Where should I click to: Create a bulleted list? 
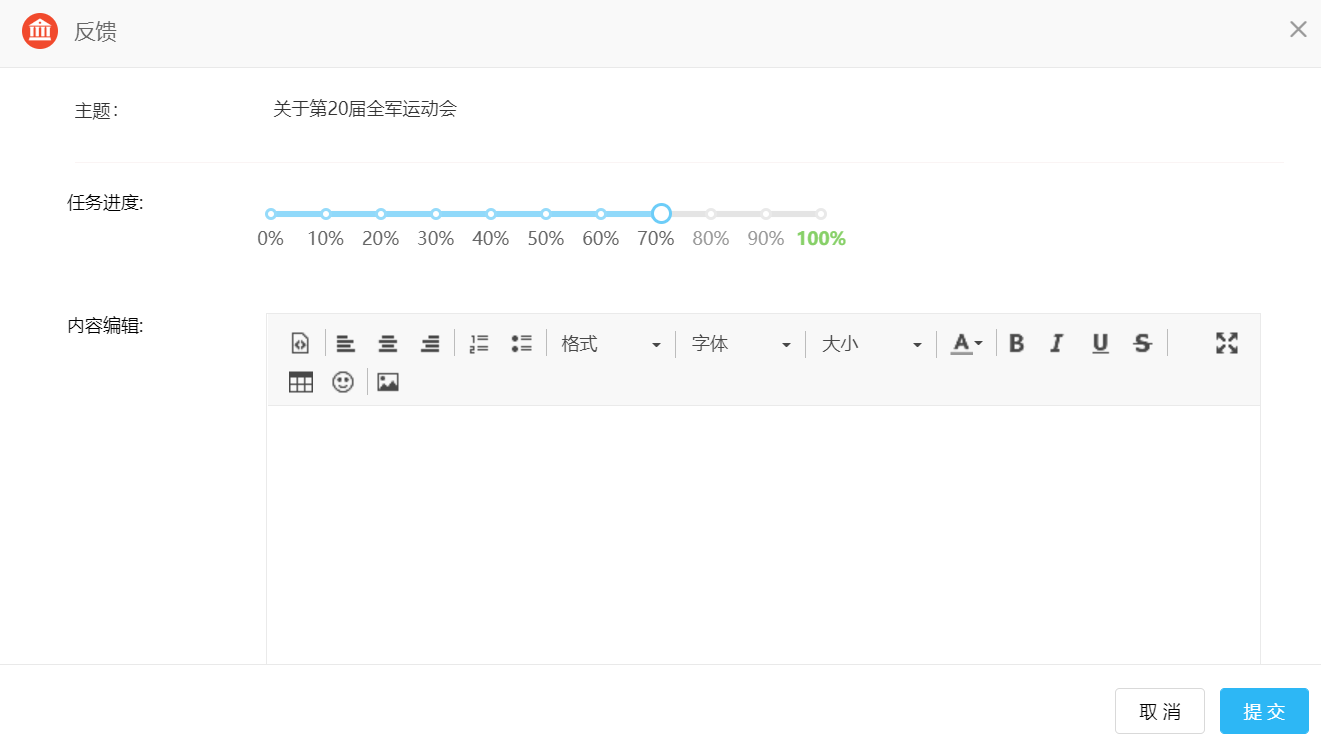click(521, 343)
